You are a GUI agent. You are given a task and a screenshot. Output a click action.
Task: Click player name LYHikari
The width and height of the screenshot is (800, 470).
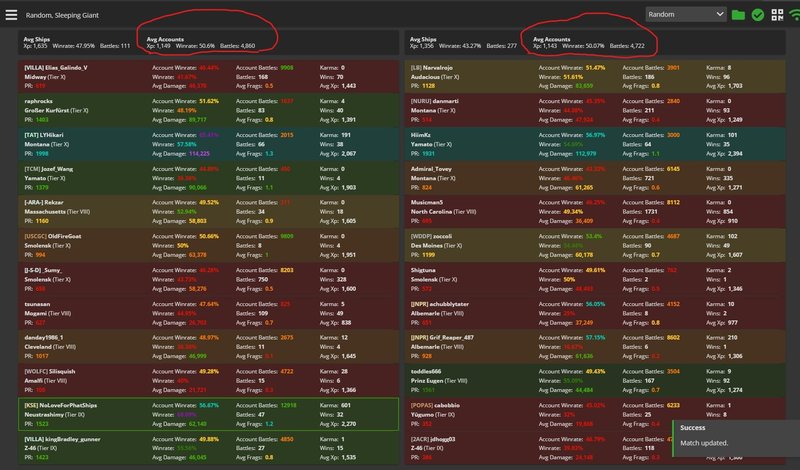56,135
